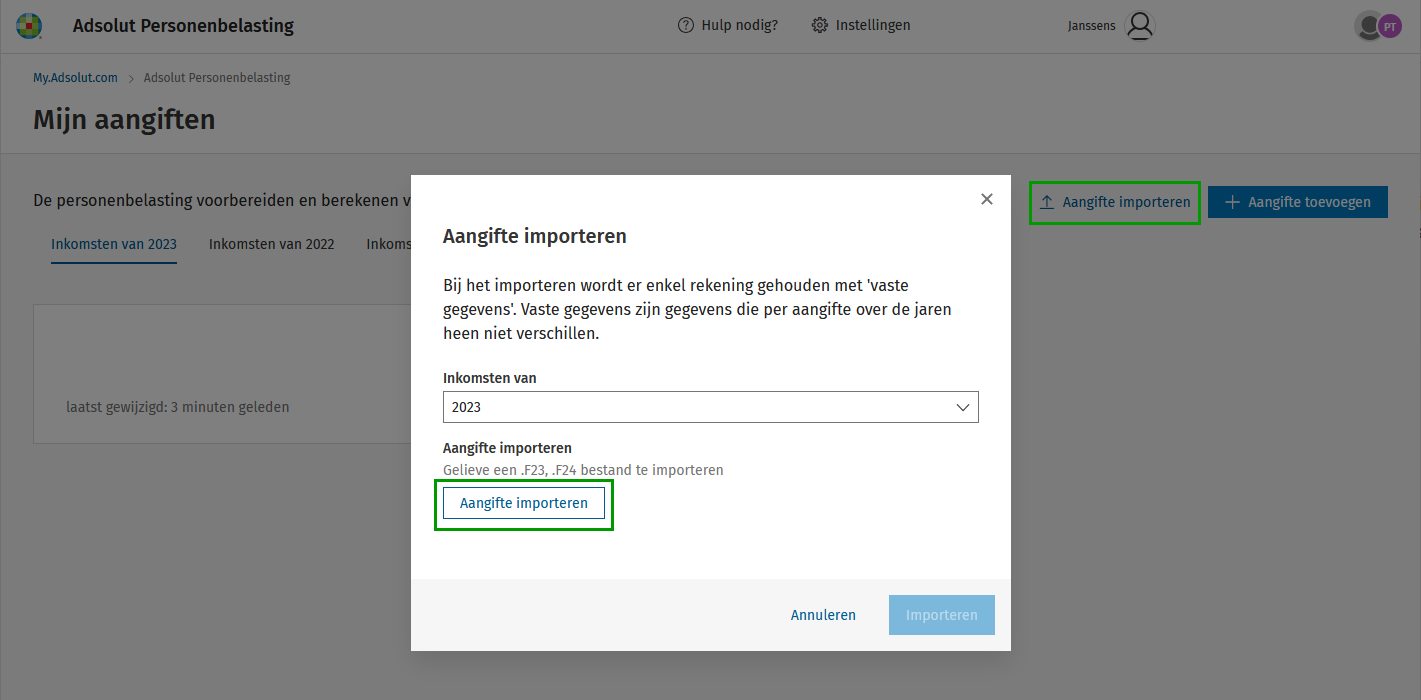
Task: Click the Wolters Kluwer logo icon
Action: point(30,26)
